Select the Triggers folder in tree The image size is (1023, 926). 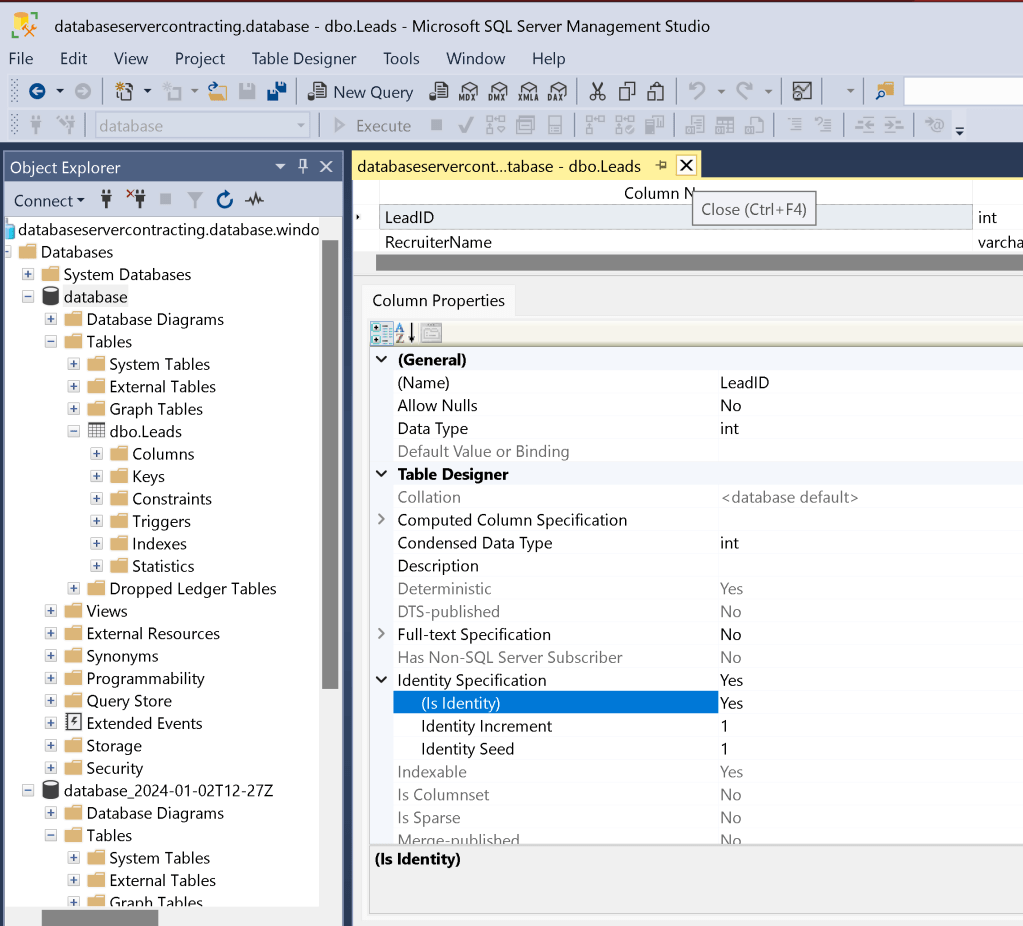click(161, 521)
